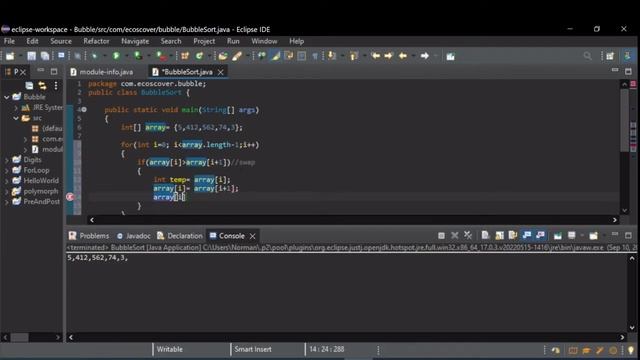Click the Display Selected Console icon
640x360 pixels.
pyautogui.click(x=571, y=236)
